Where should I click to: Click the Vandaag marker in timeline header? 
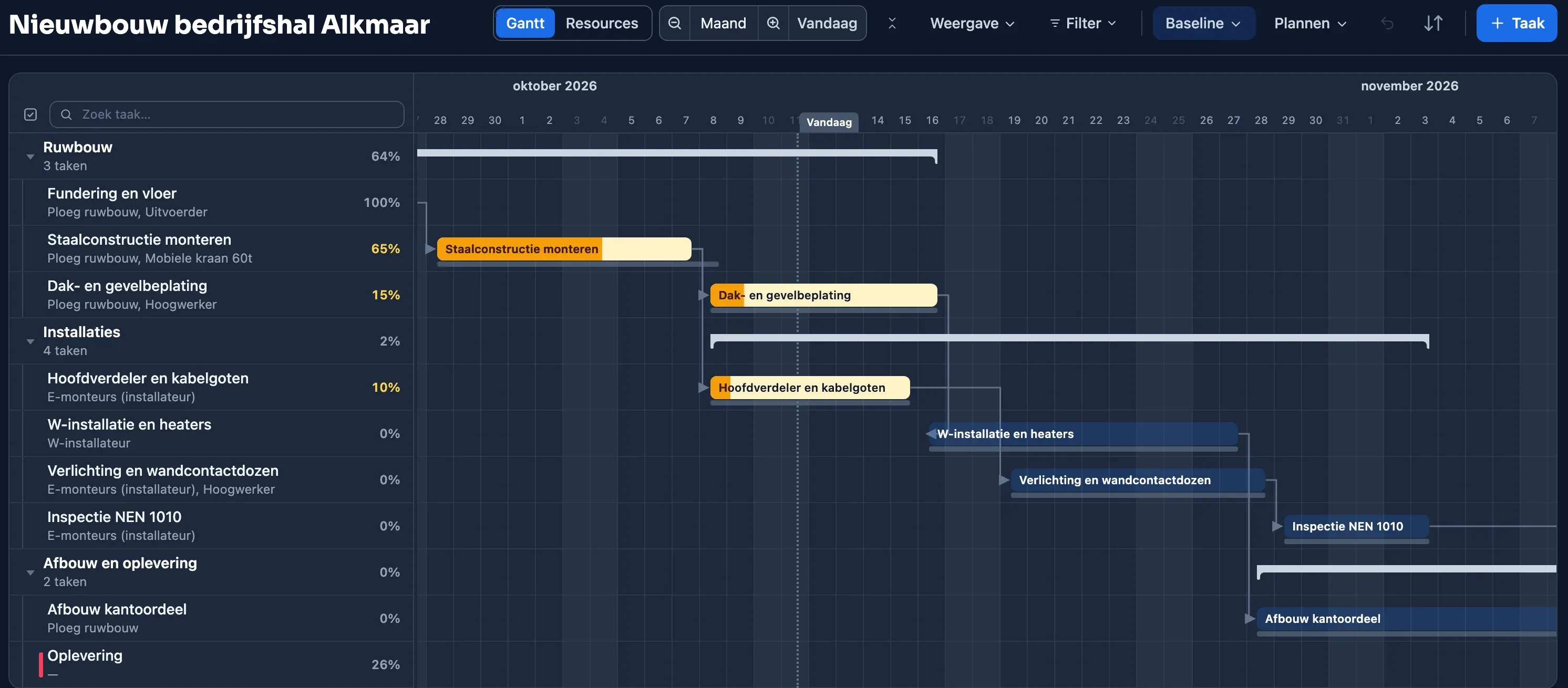tap(829, 122)
